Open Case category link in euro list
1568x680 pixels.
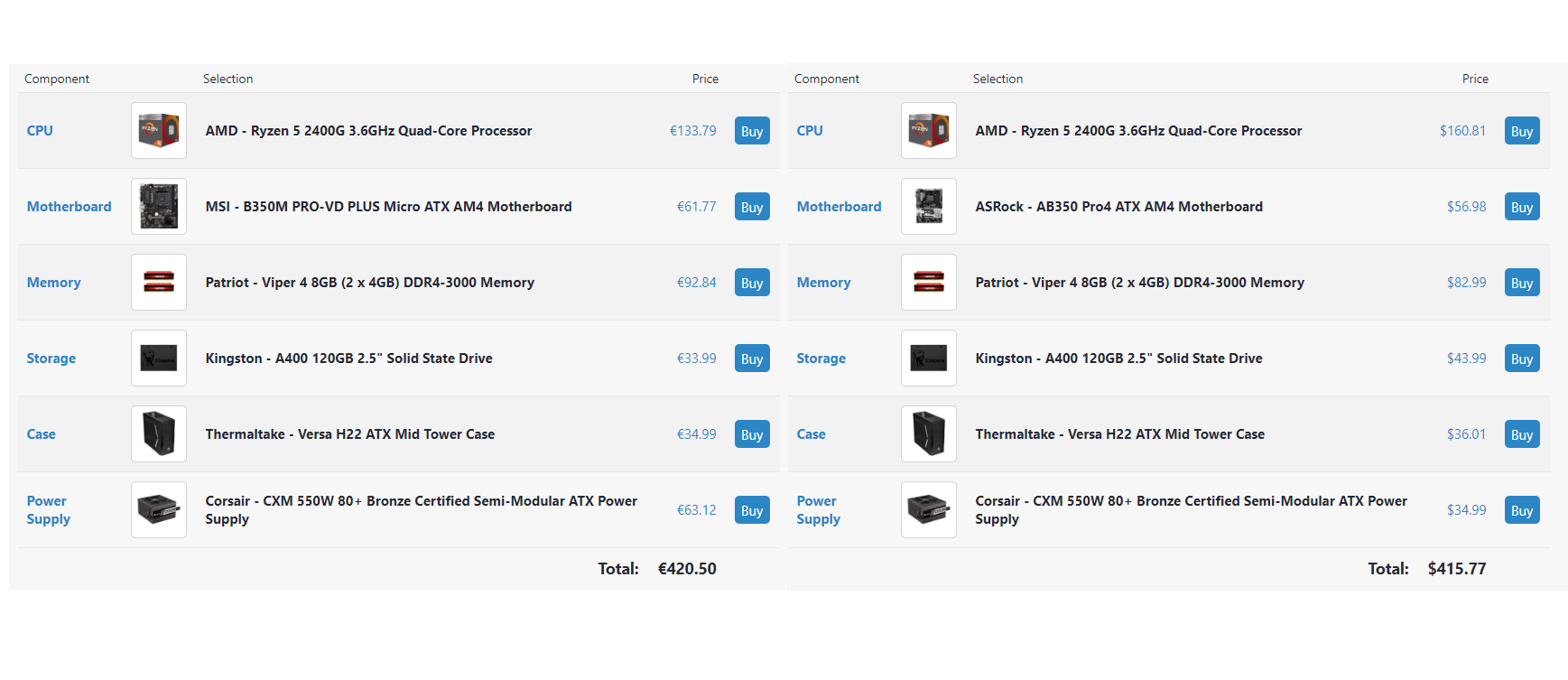coord(42,434)
